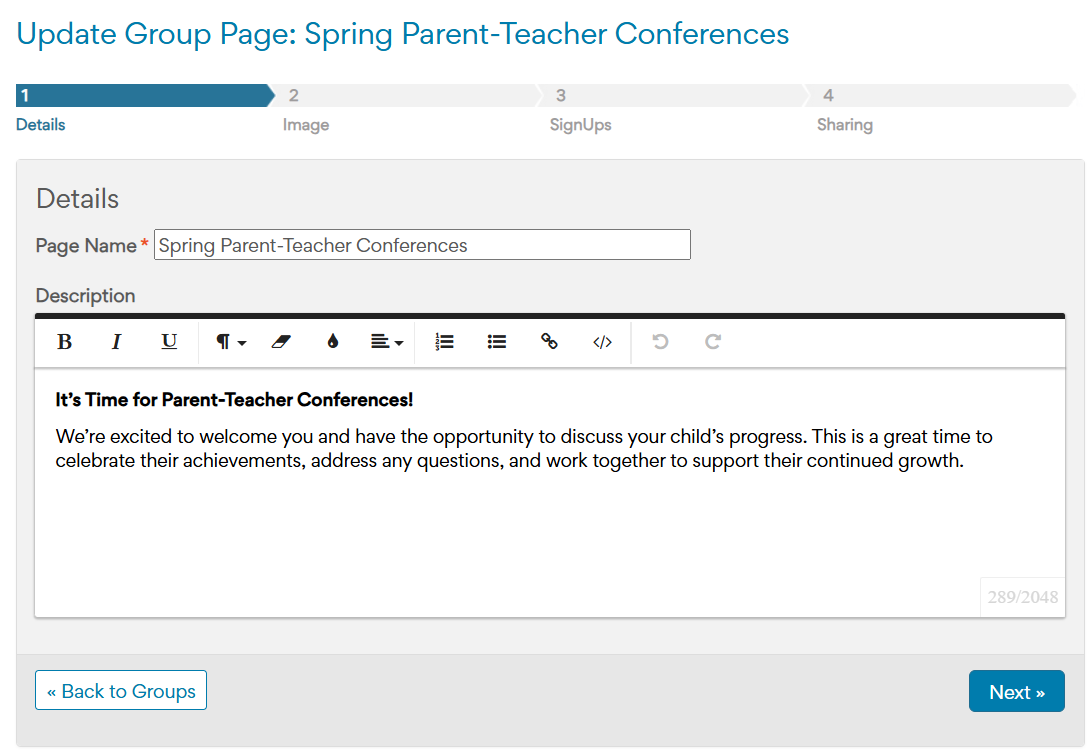The image size is (1092, 752).
Task: Apply italic formatting to description text
Action: tap(116, 342)
